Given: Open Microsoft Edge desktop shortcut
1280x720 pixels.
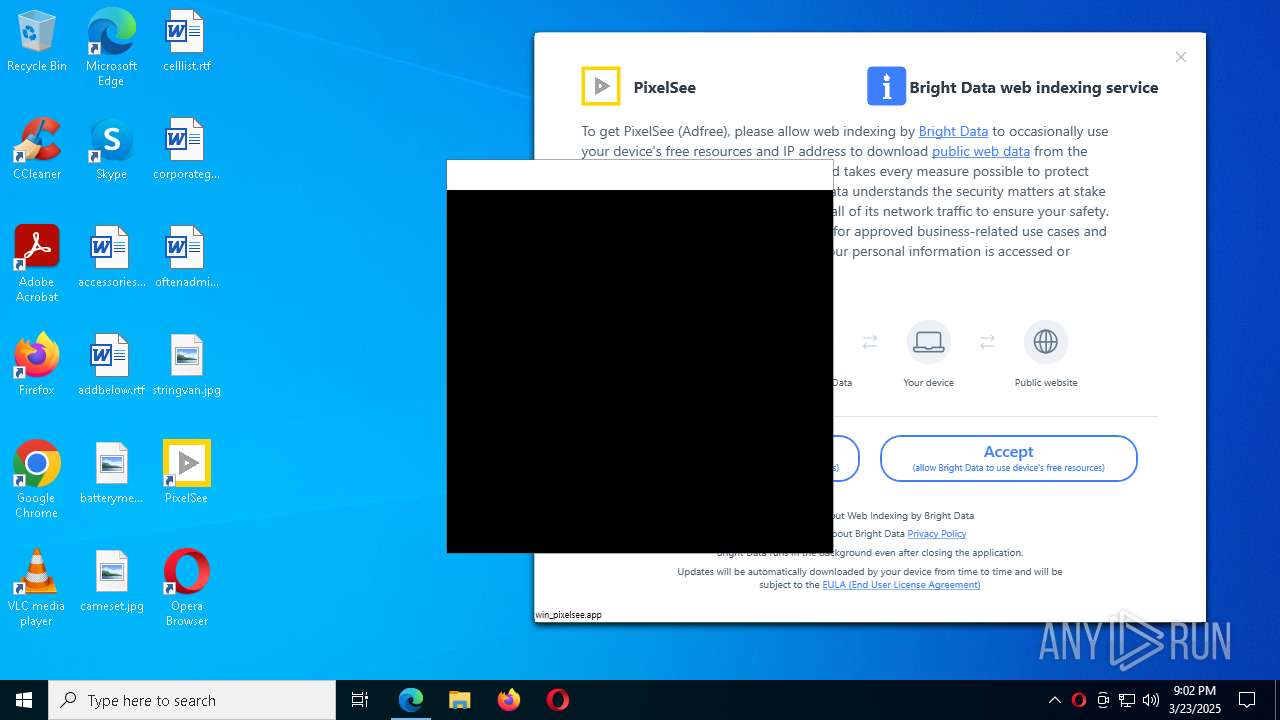Looking at the screenshot, I should point(111,47).
